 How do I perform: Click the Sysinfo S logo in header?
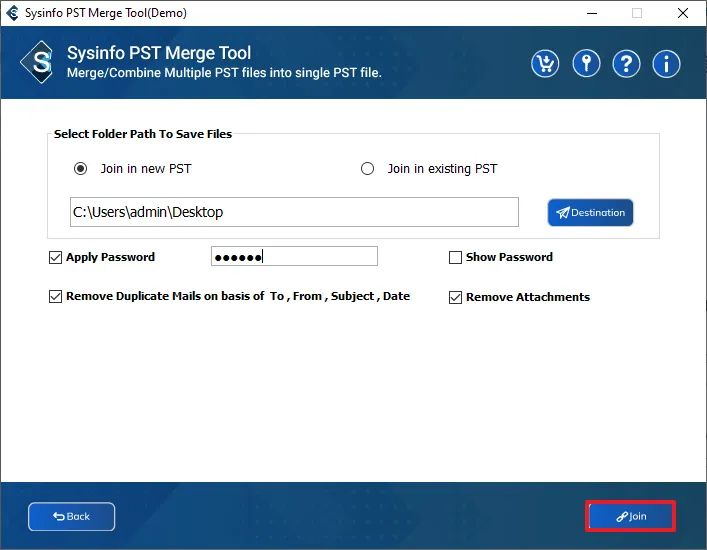[39, 63]
